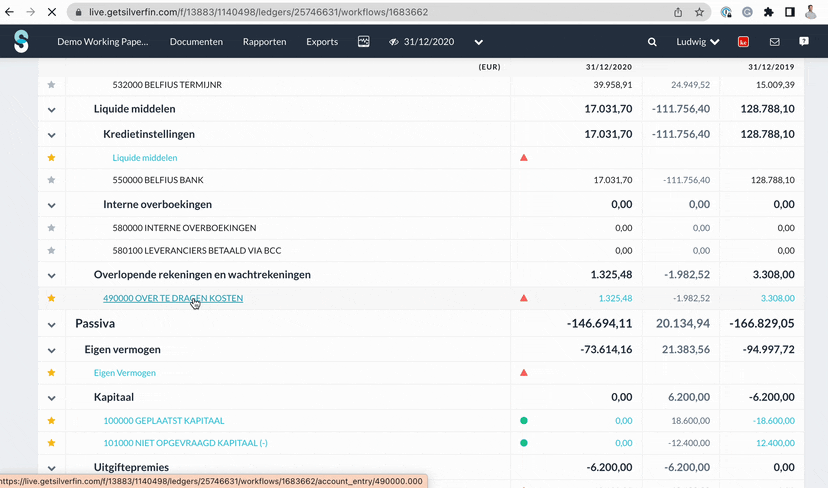Collapse the Kredietinstellingen section

pyautogui.click(x=51, y=135)
